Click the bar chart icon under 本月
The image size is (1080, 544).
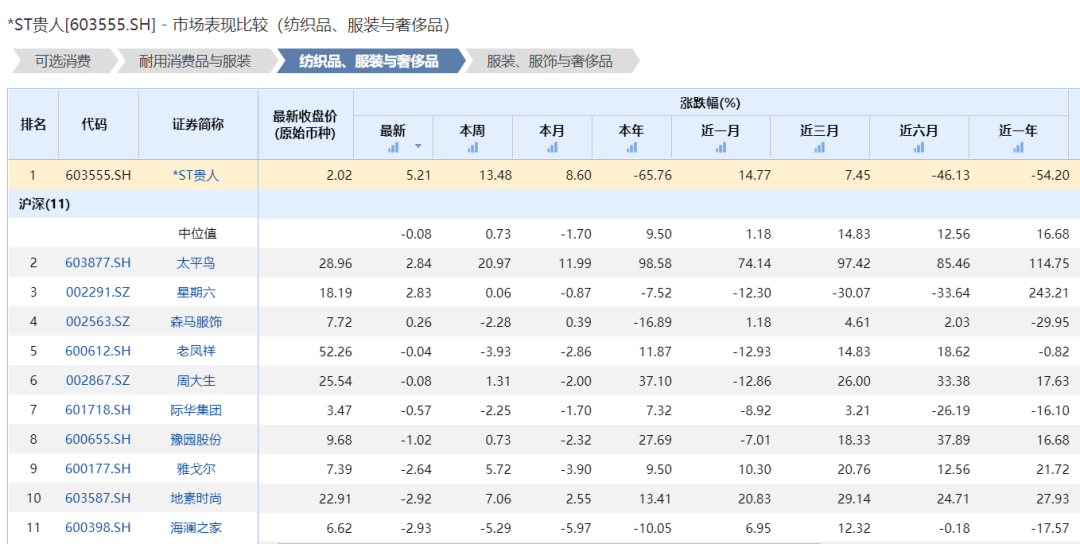pyautogui.click(x=552, y=147)
